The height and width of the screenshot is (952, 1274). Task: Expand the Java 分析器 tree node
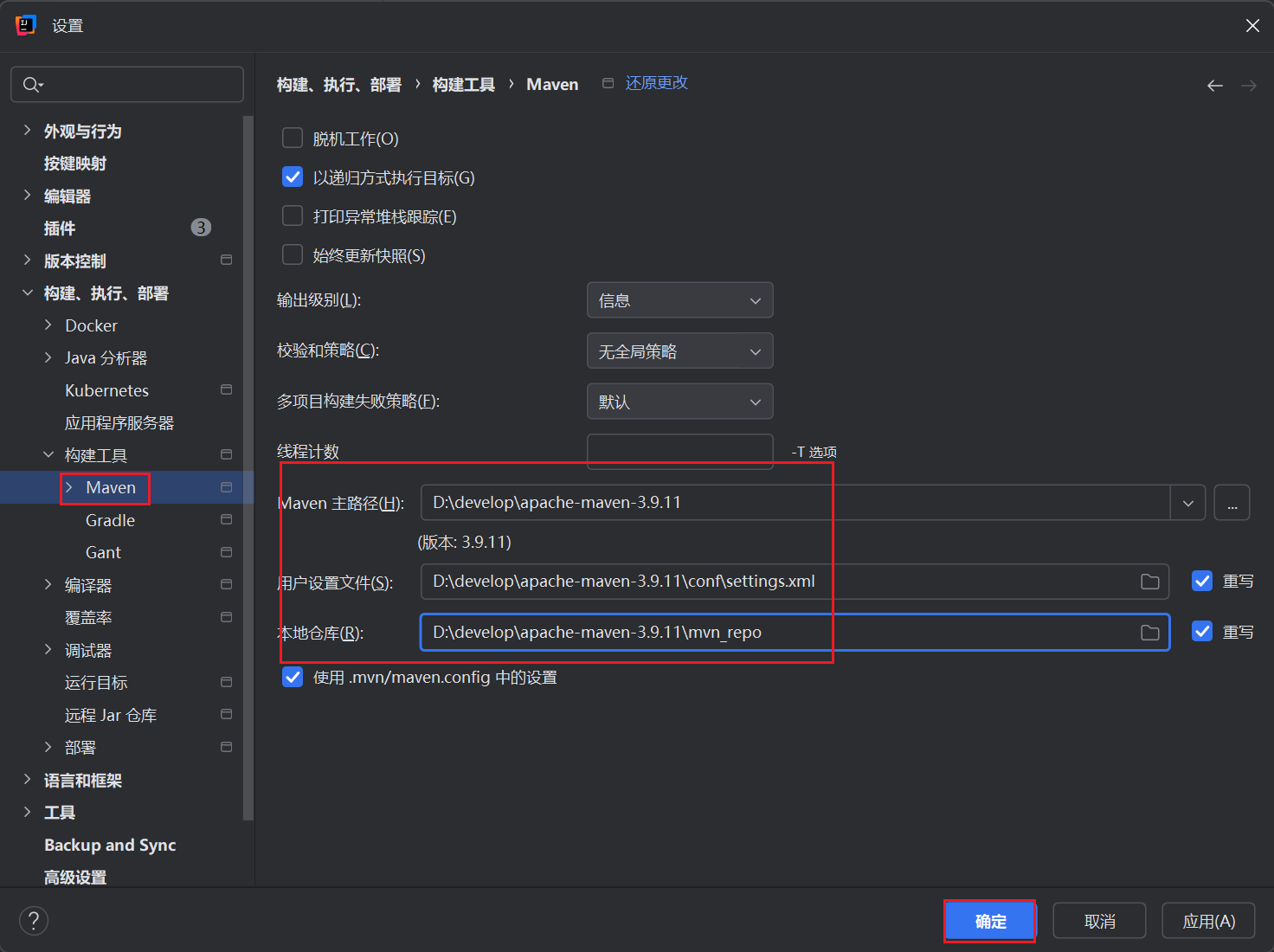48,357
